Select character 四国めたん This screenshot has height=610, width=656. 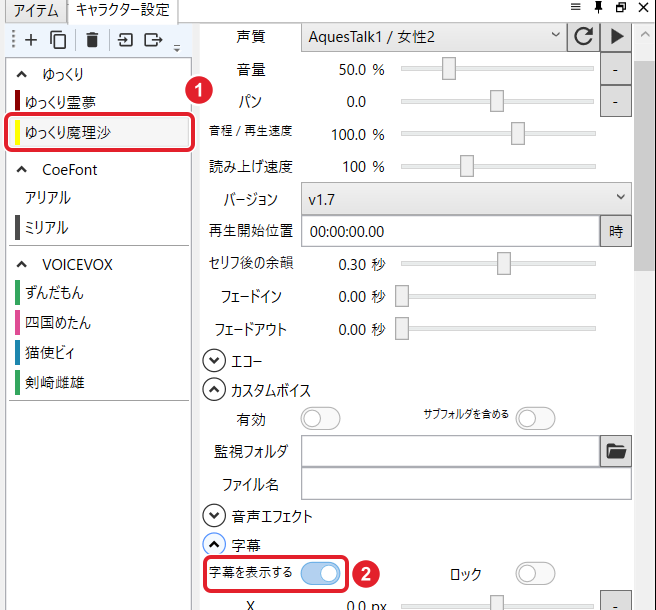(x=99, y=322)
